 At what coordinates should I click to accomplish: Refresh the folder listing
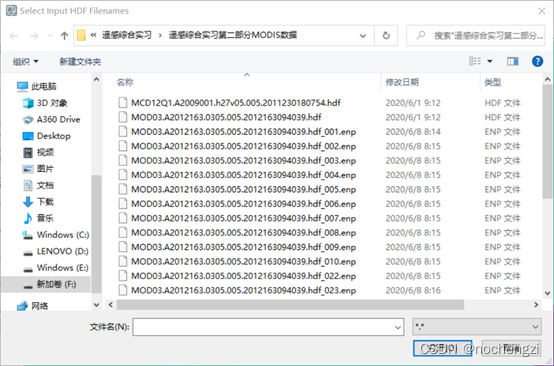[386, 35]
